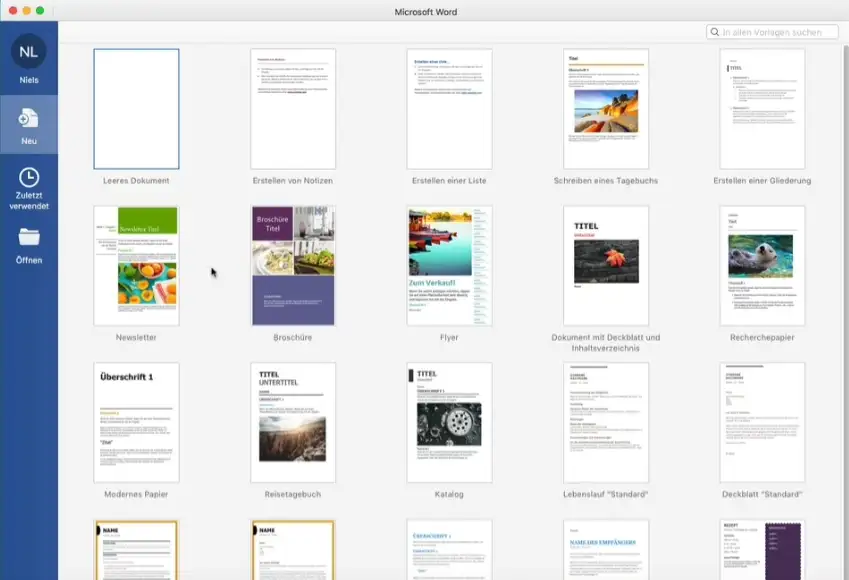
Task: Pick the Erstellen einer Liste template
Action: 449,109
